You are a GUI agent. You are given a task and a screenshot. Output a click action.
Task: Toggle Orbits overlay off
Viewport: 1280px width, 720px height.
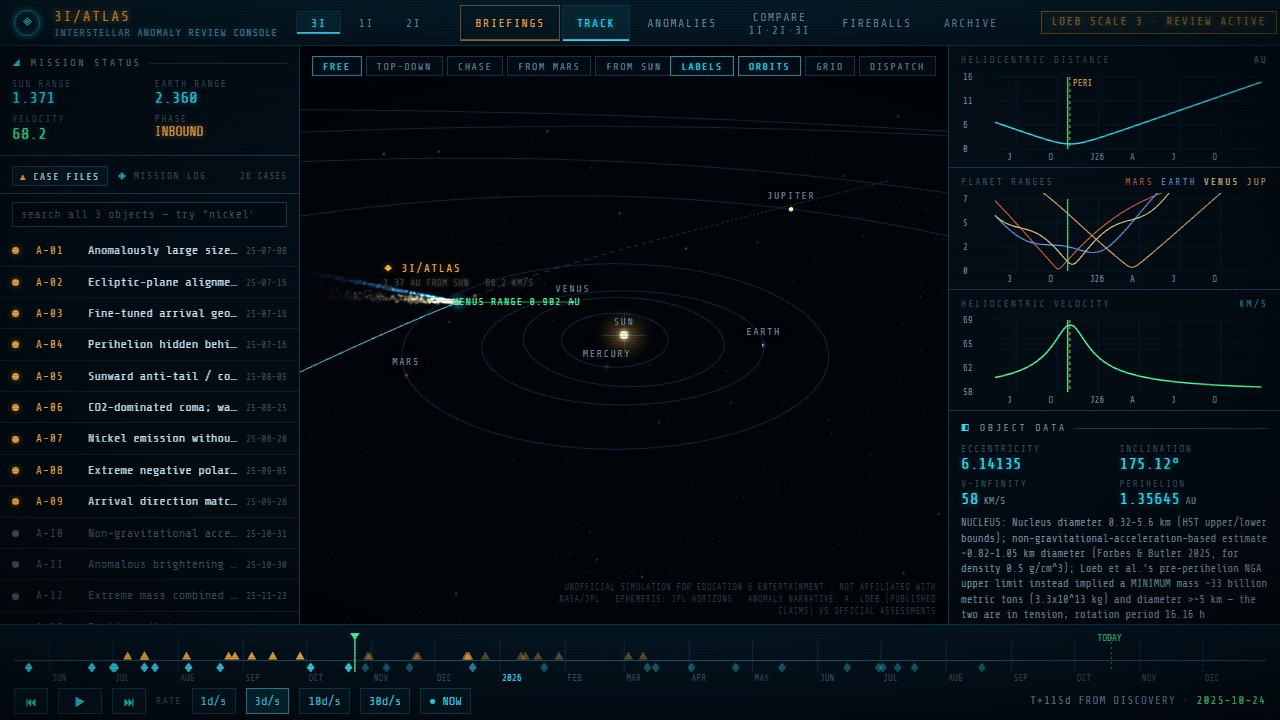770,67
